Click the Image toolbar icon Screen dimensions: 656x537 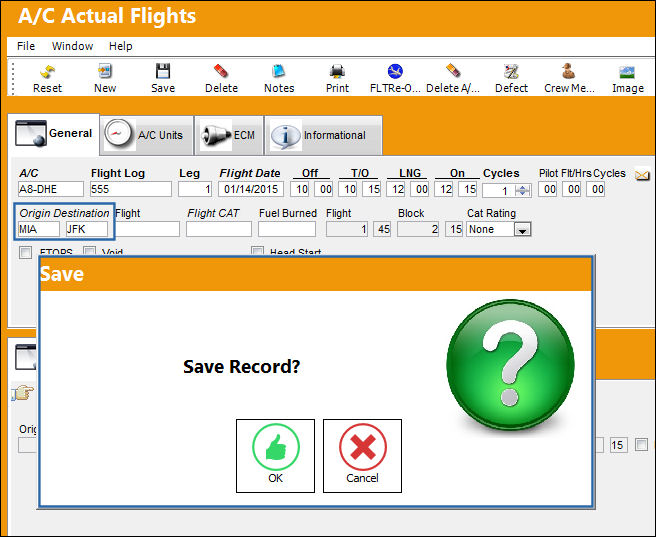[627, 72]
